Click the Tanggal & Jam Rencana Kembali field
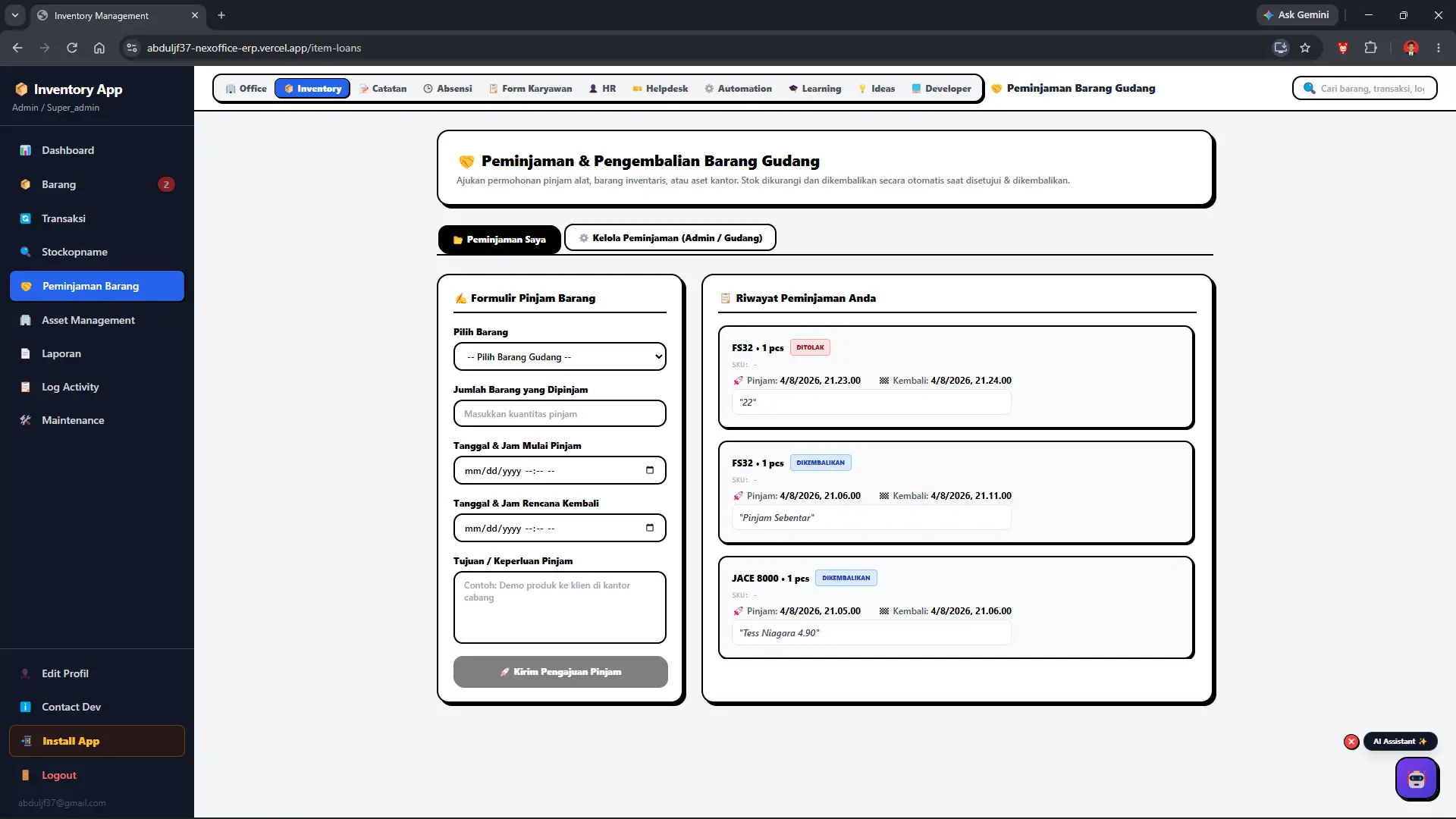Image resolution: width=1456 pixels, height=819 pixels. pyautogui.click(x=560, y=529)
